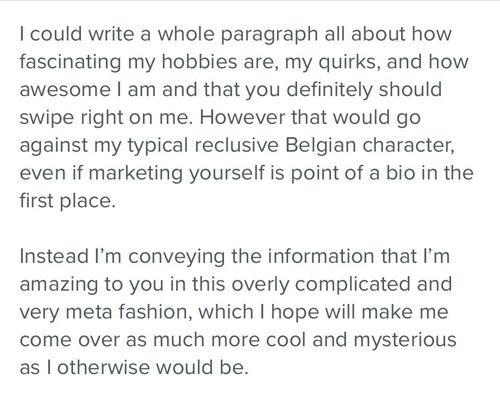This screenshot has height=397, width=500.
Task: Click the word "complicated" in the bio
Action: point(352,285)
